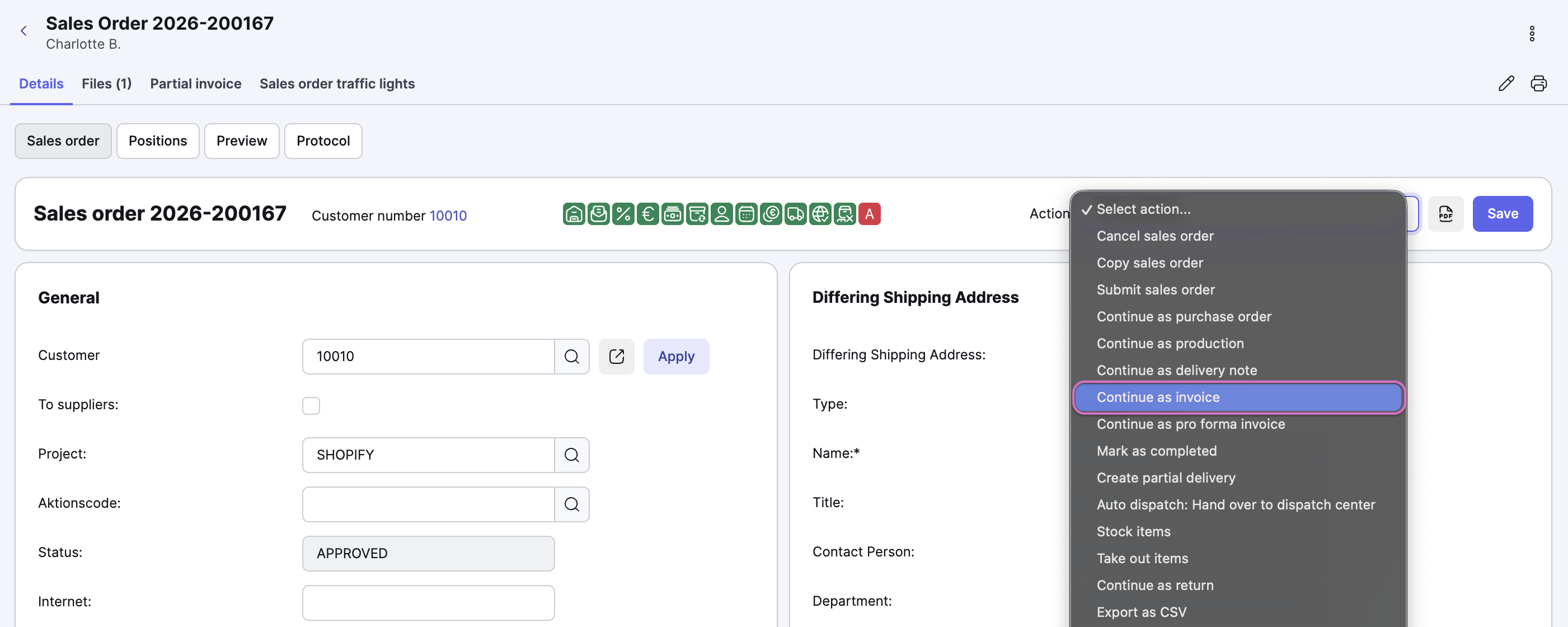Choose 'Select action...' in the dropdown
1568x627 pixels.
coord(1238,209)
